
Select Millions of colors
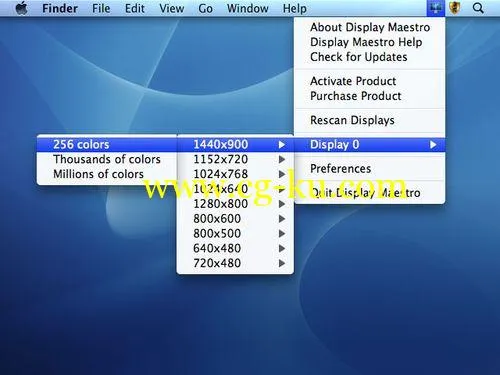[107, 174]
